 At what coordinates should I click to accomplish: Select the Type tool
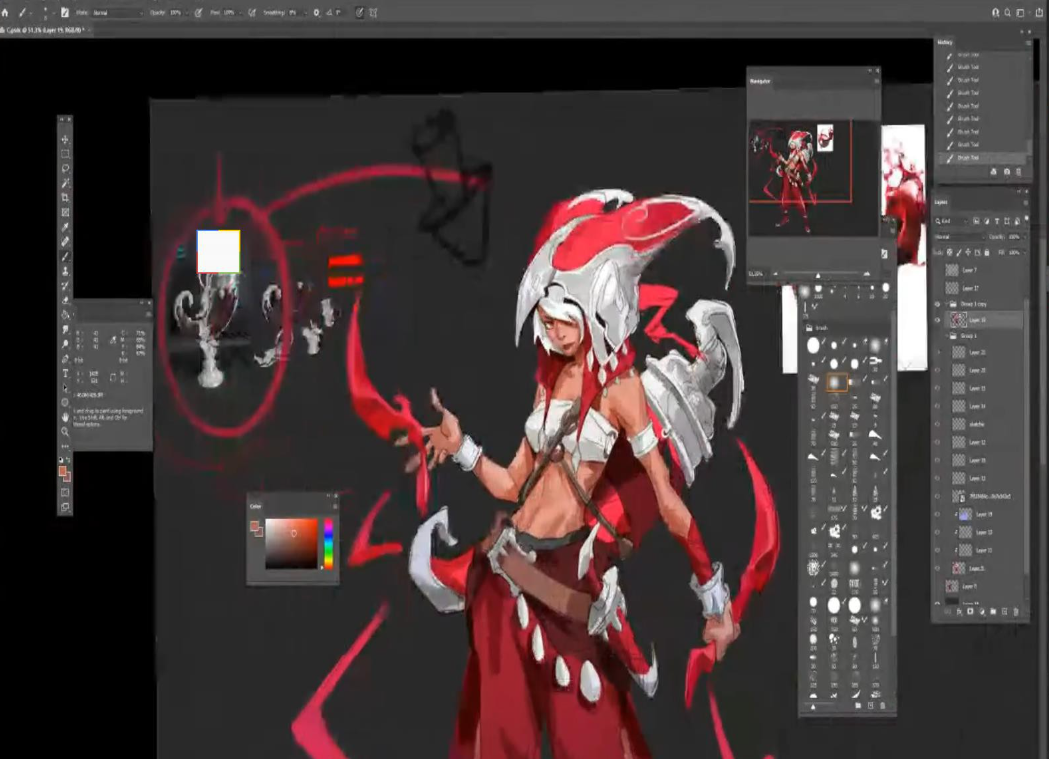[x=65, y=373]
